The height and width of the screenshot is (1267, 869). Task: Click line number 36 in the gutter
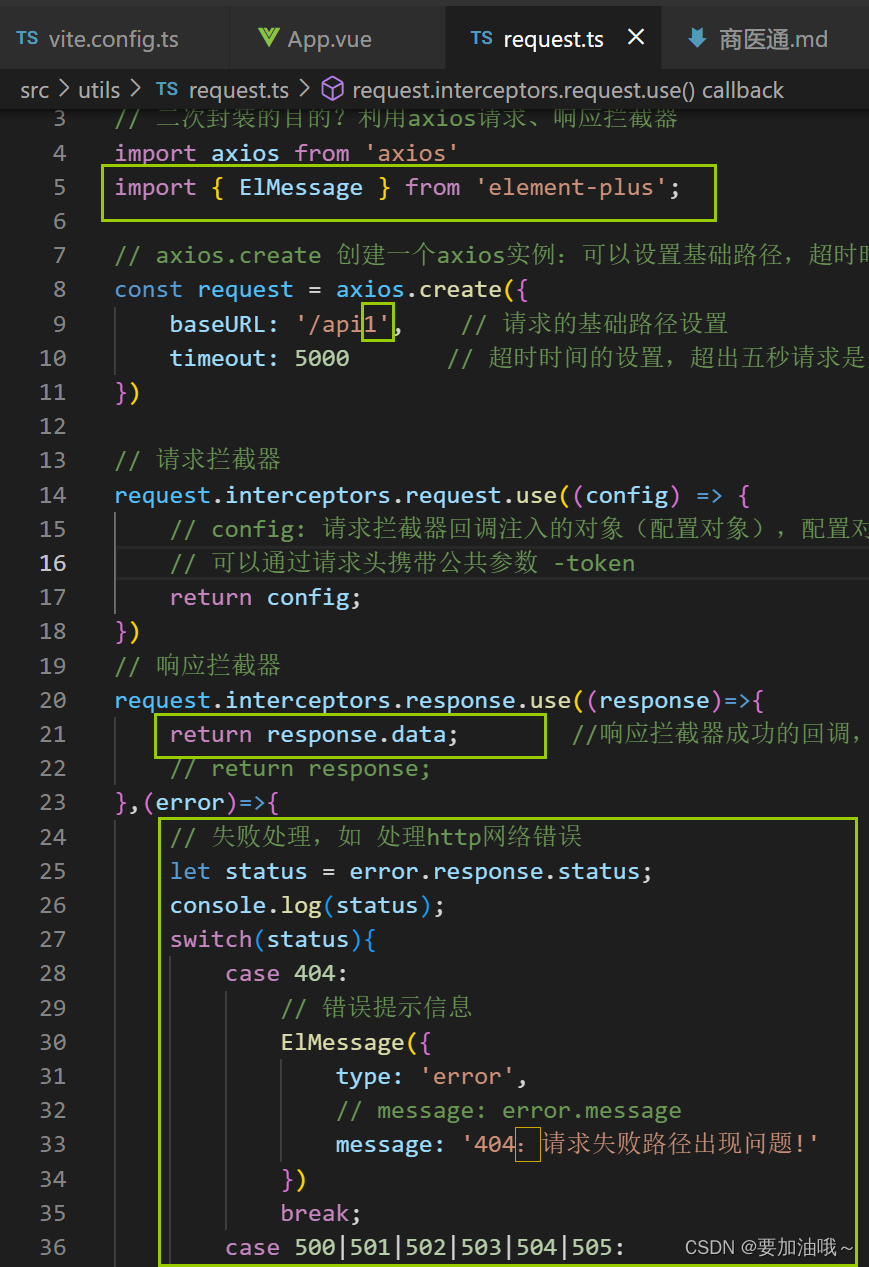tap(53, 1247)
